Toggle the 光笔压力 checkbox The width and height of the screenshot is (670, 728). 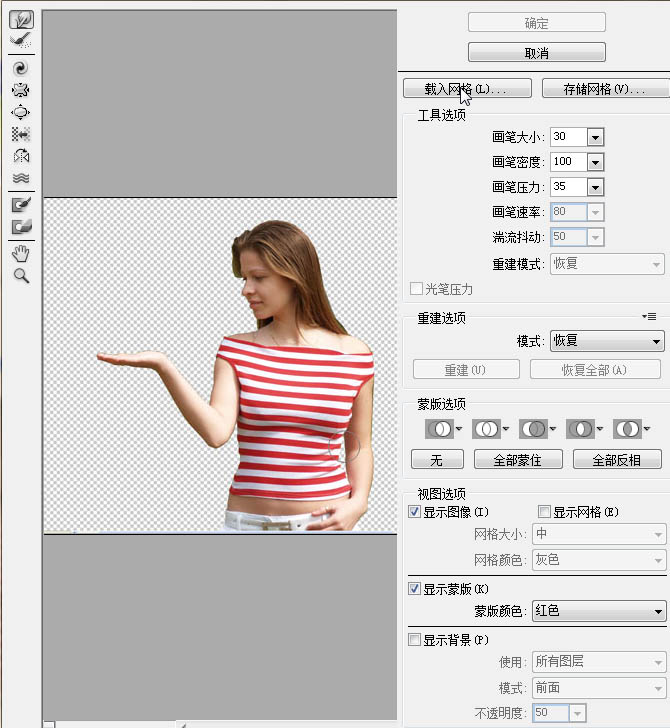(x=416, y=289)
